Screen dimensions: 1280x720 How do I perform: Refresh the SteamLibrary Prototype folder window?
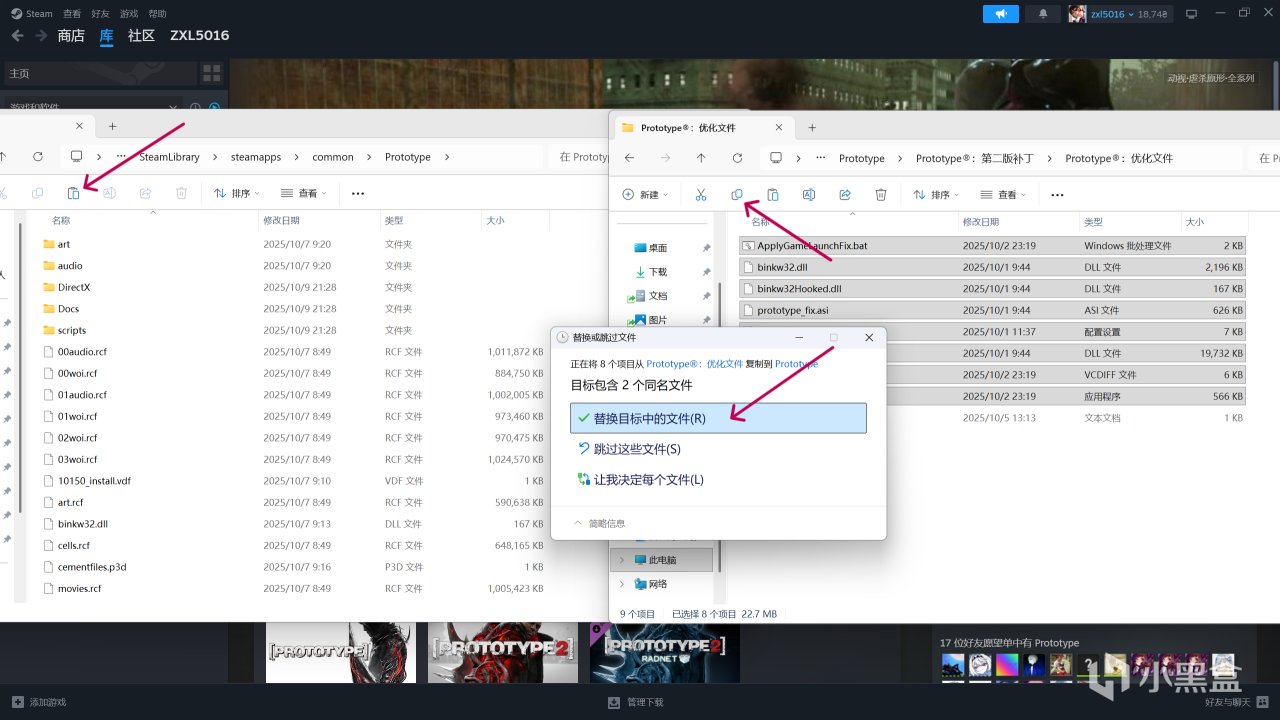38,157
